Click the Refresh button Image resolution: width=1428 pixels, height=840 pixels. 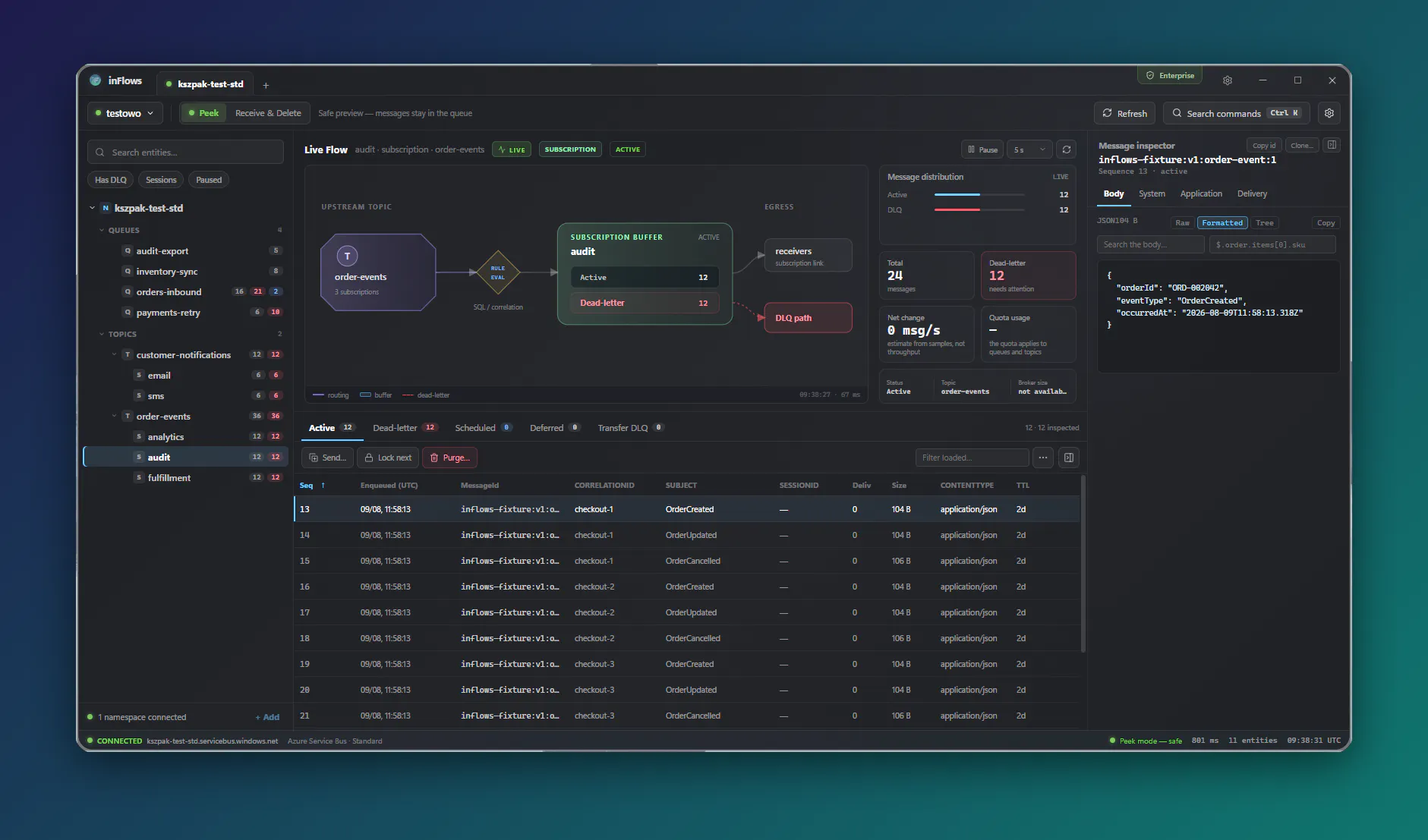1124,113
